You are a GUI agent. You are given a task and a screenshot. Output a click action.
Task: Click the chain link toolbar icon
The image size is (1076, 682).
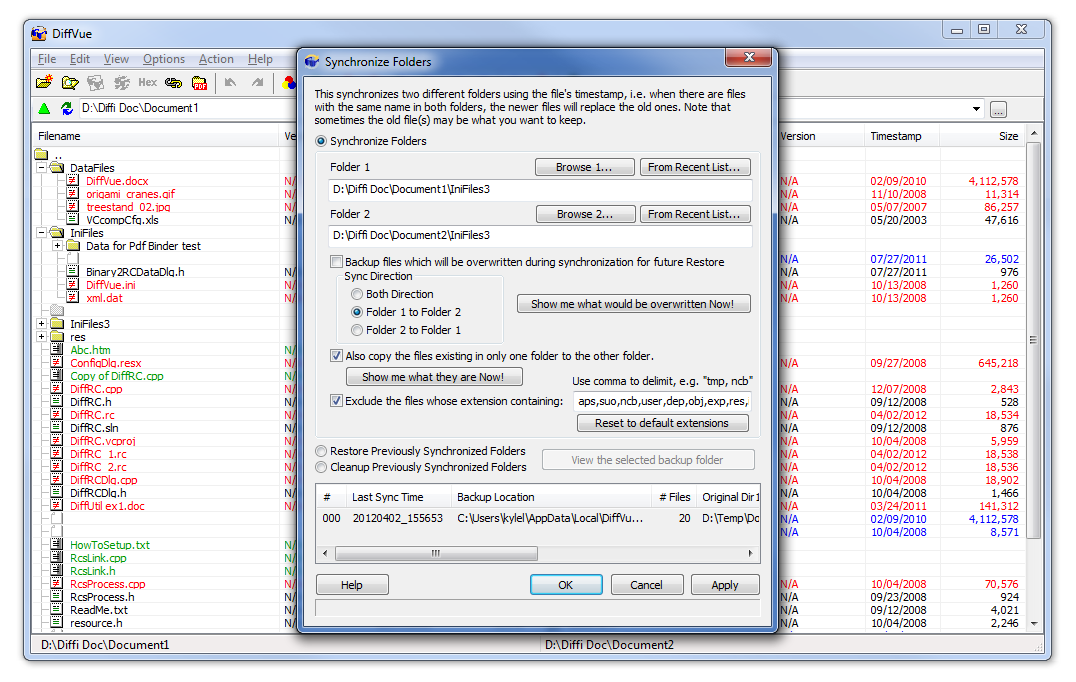click(x=174, y=83)
